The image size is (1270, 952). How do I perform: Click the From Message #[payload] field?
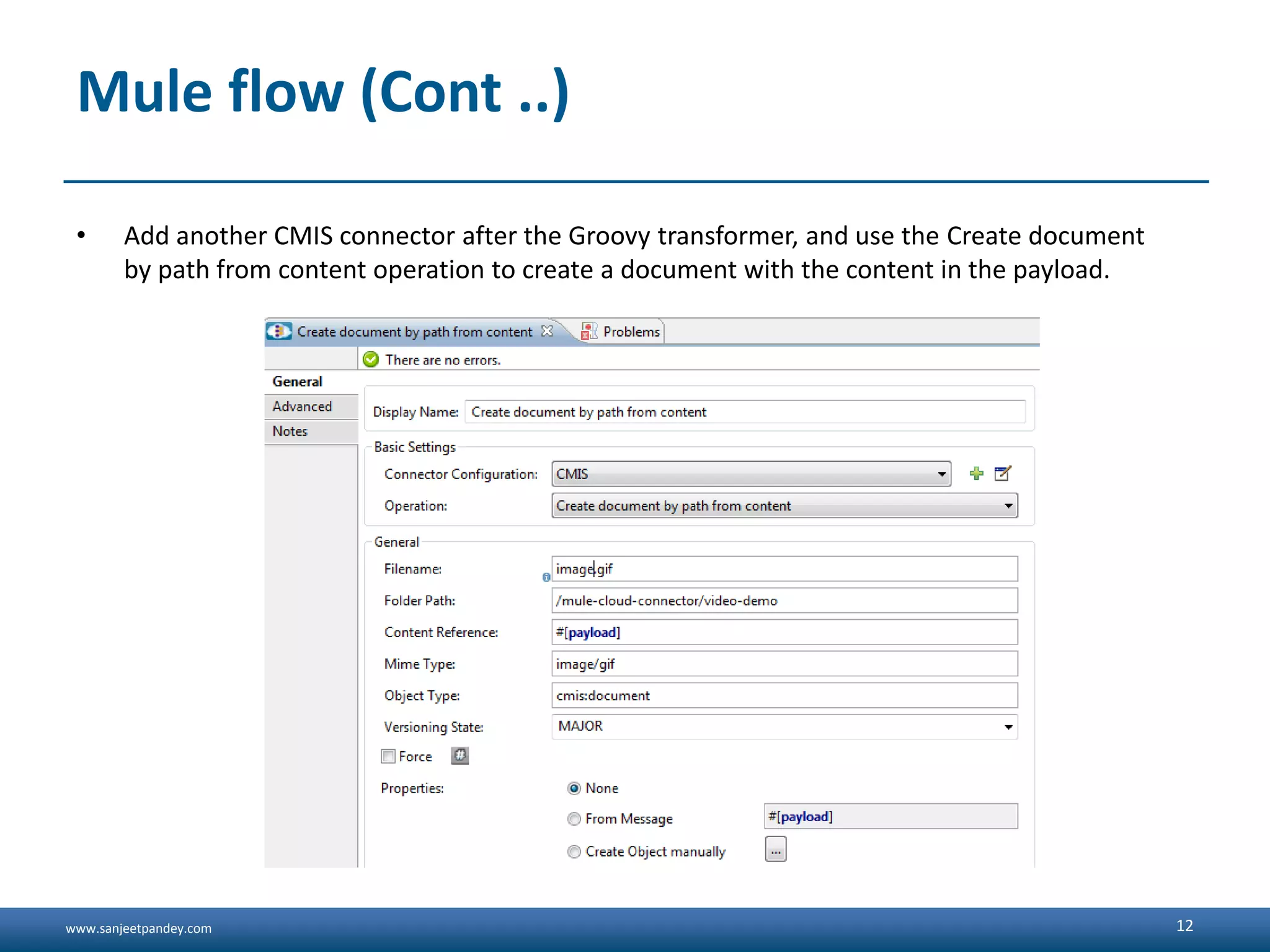tap(891, 816)
